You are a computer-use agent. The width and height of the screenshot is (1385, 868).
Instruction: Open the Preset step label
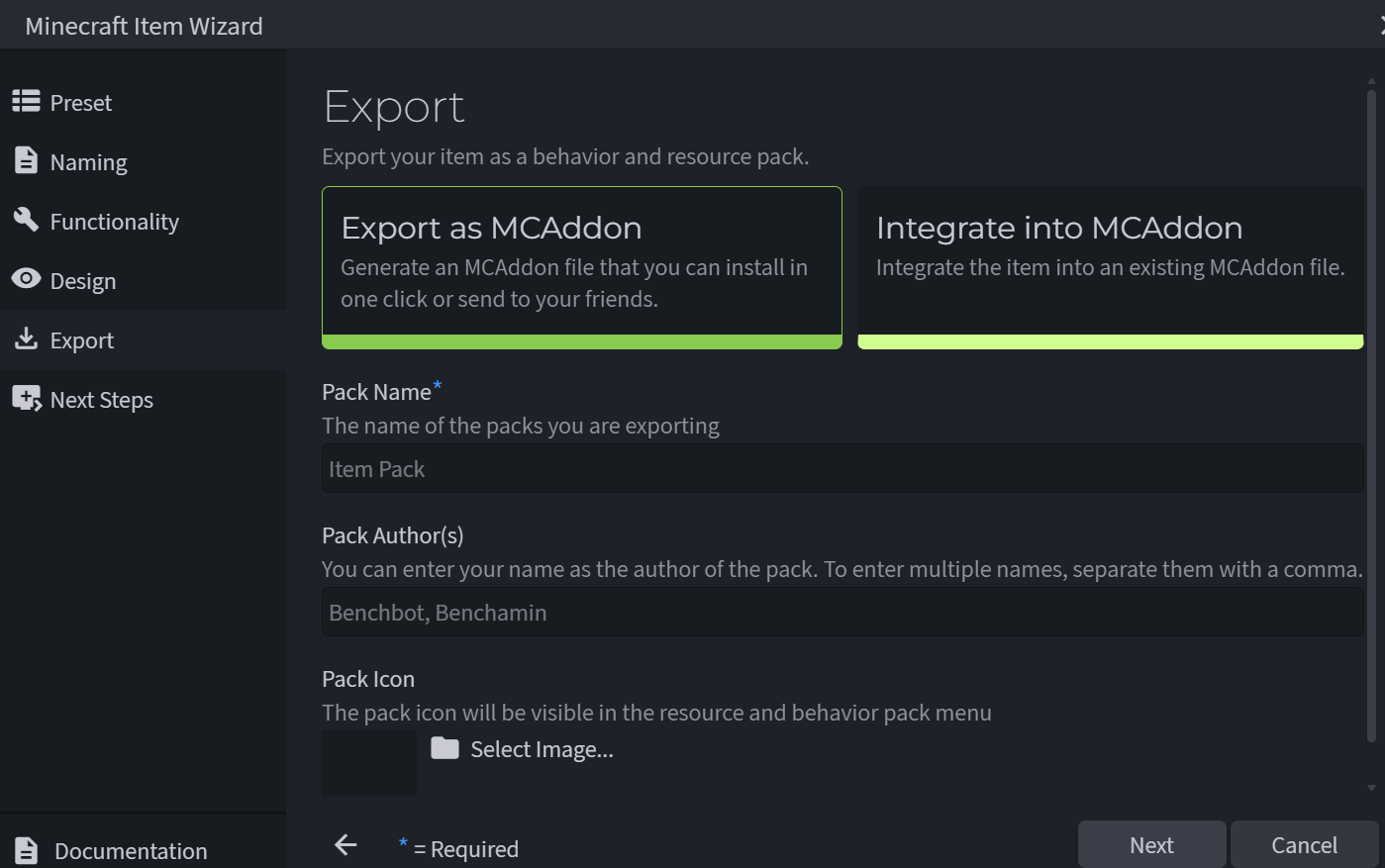click(81, 103)
